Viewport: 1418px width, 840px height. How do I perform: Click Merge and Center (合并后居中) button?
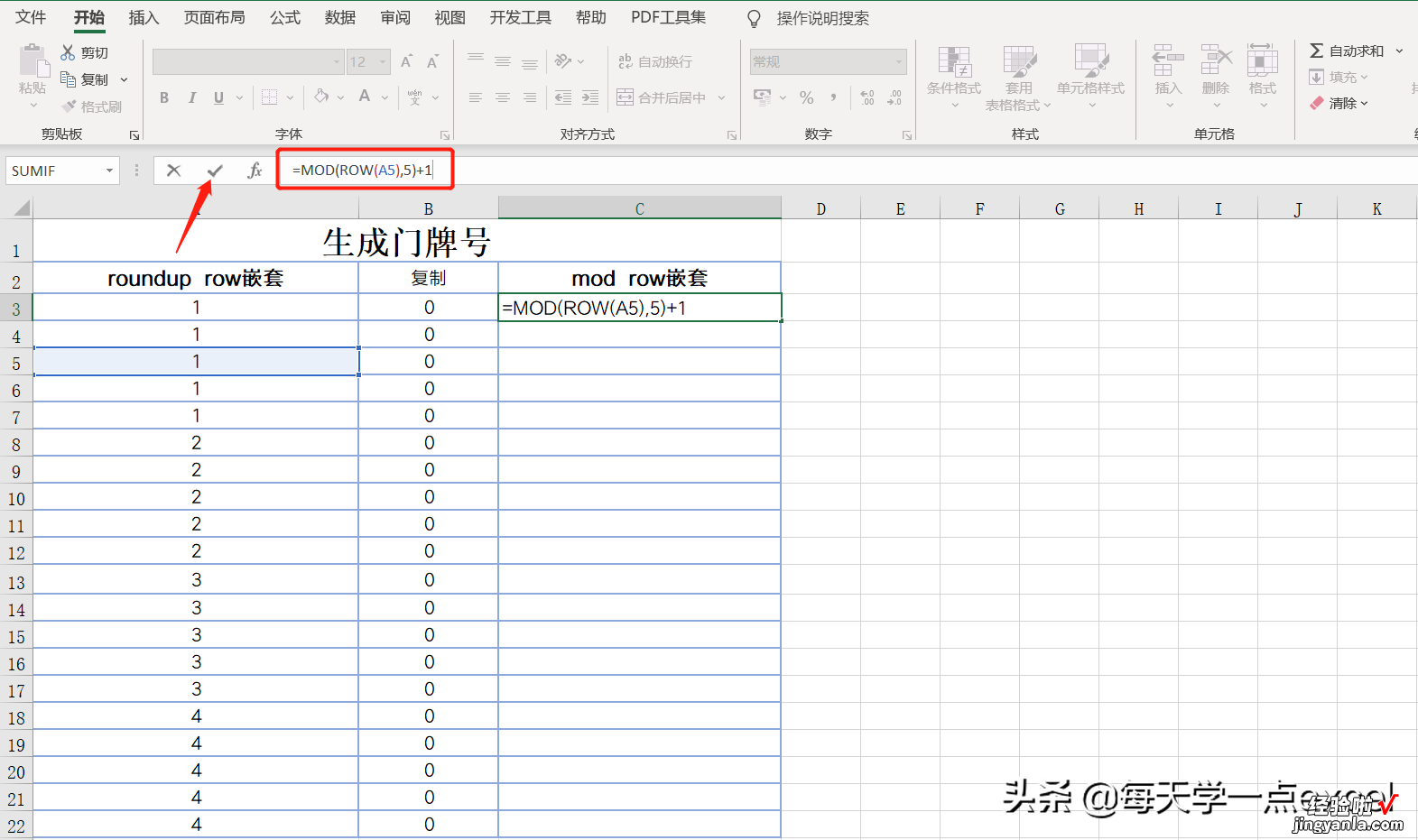pyautogui.click(x=662, y=97)
